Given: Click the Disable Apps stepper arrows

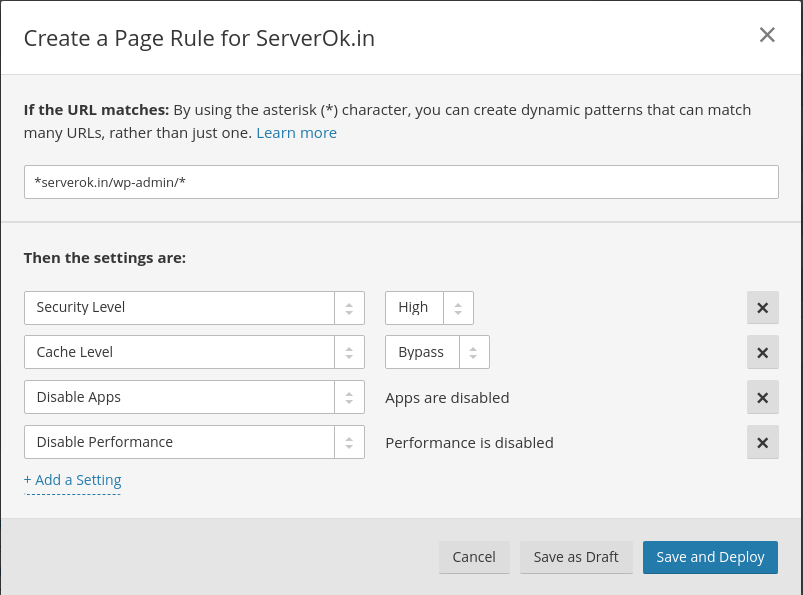Looking at the screenshot, I should tap(349, 397).
